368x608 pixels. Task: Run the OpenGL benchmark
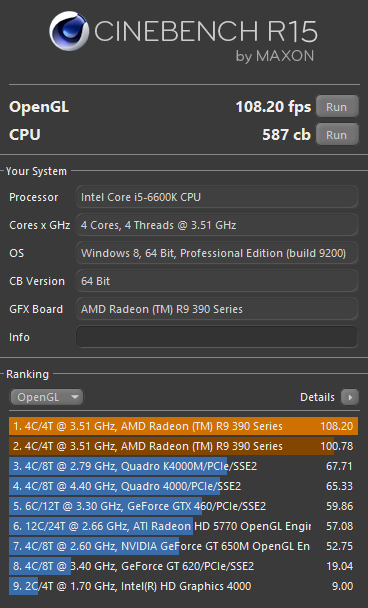(x=337, y=107)
